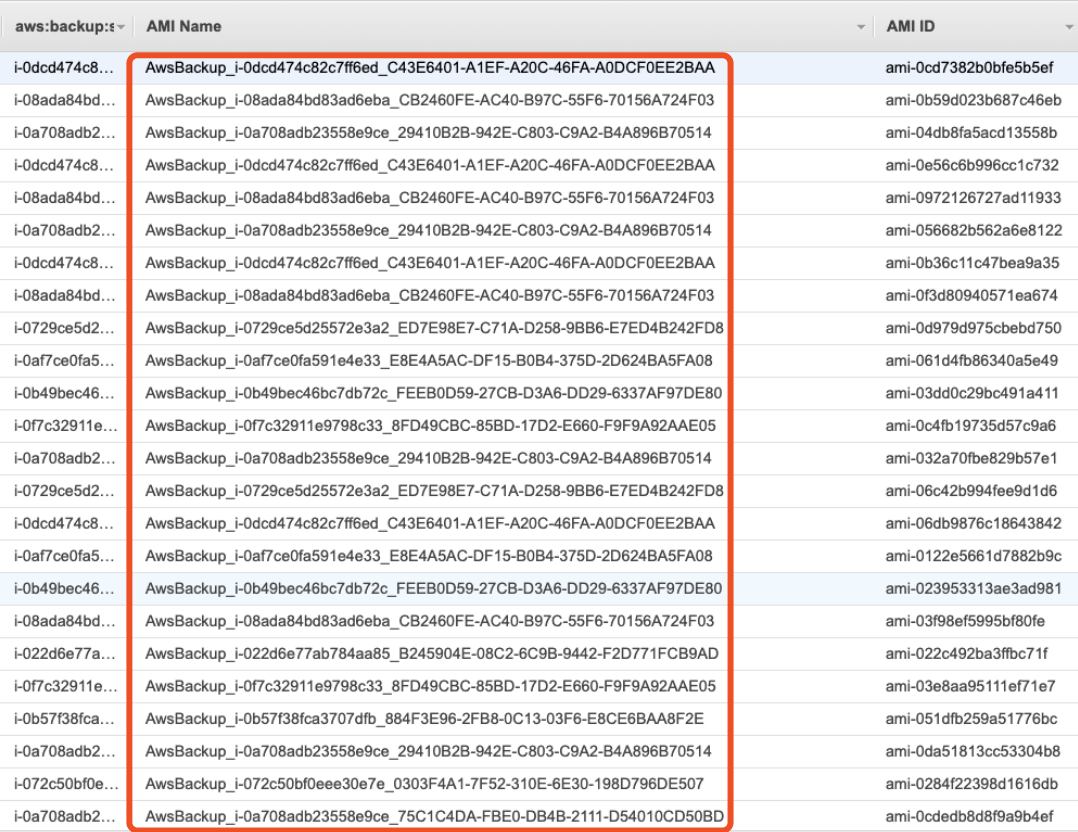Image resolution: width=1078 pixels, height=832 pixels.
Task: Select AMI ID ami-0122e5661d7882b9c
Action: pyautogui.click(x=974, y=556)
